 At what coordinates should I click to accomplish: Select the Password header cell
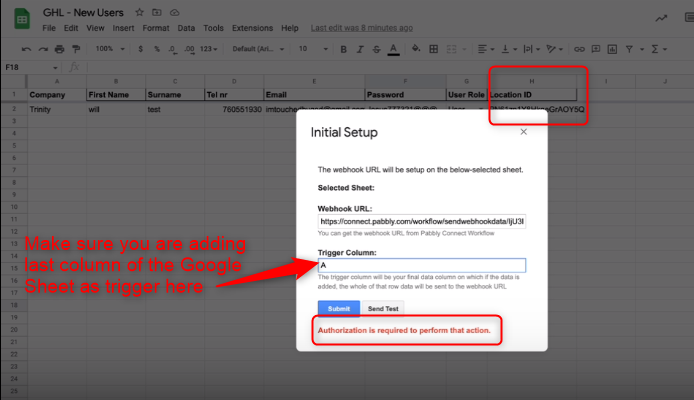(405, 95)
